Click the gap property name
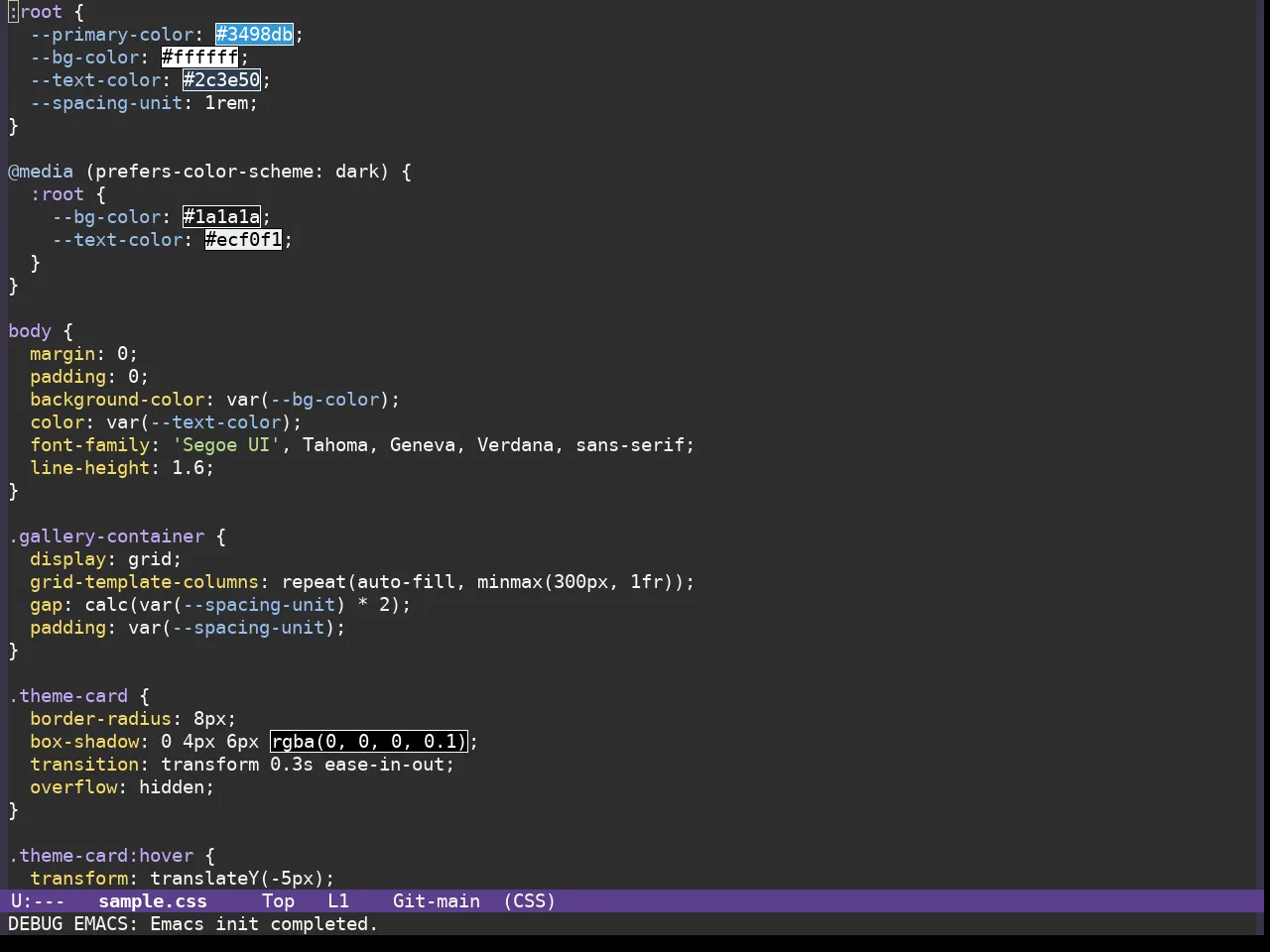This screenshot has width=1270, height=952. (x=46, y=605)
